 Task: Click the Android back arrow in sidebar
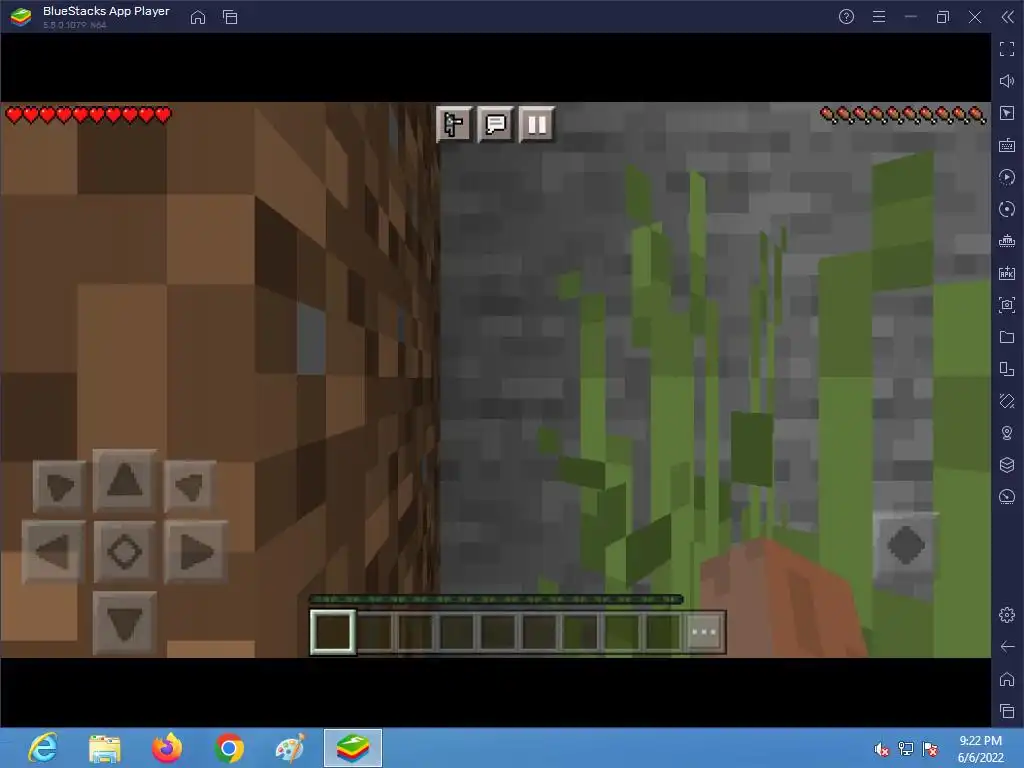point(1007,647)
